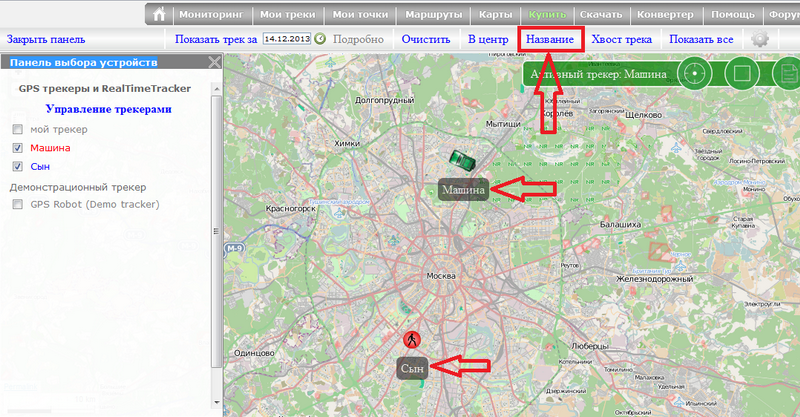Click the clock icon next to the date field
The width and height of the screenshot is (800, 417).
(x=320, y=39)
